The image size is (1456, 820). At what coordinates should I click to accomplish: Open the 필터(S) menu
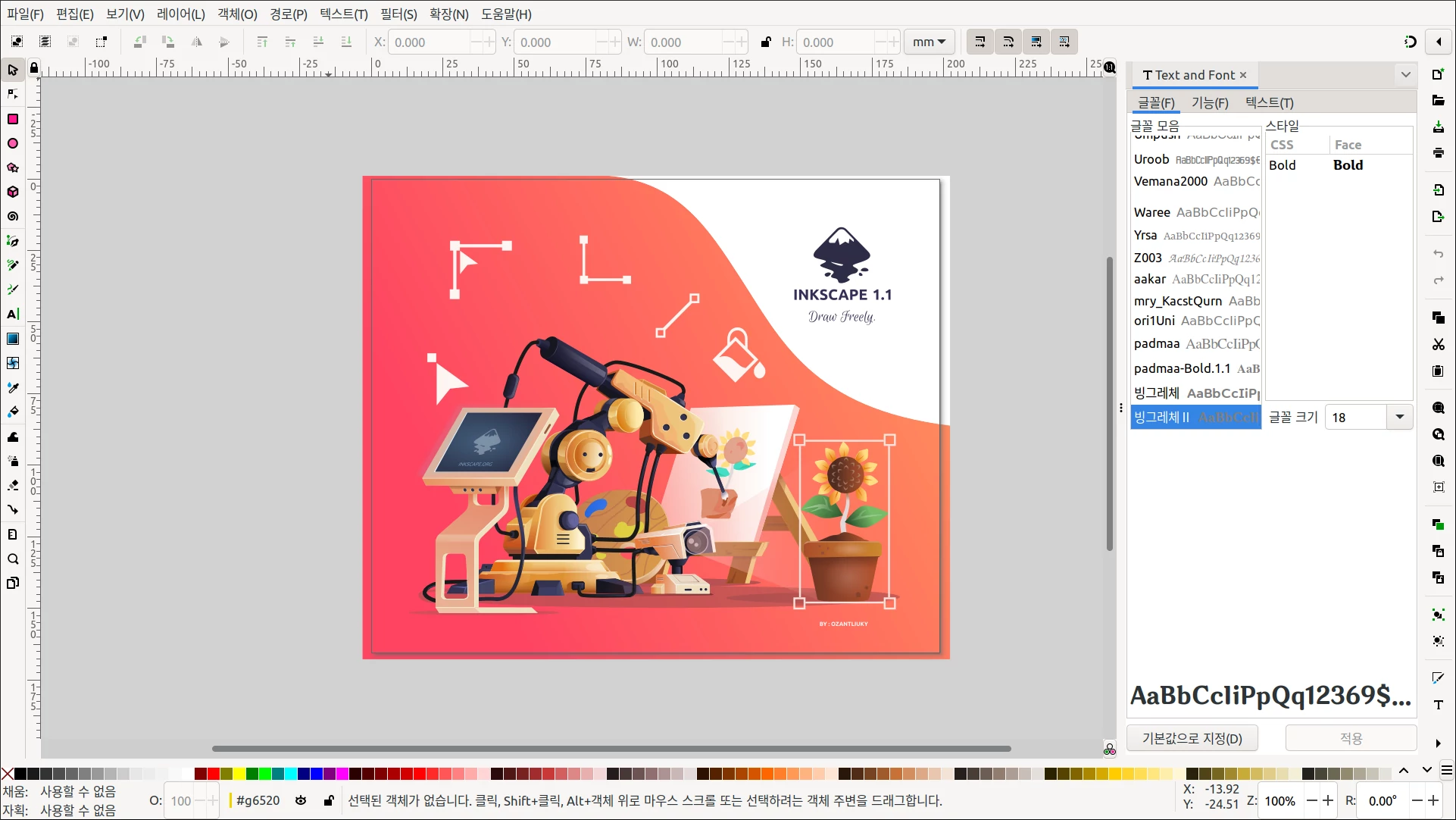398,14
